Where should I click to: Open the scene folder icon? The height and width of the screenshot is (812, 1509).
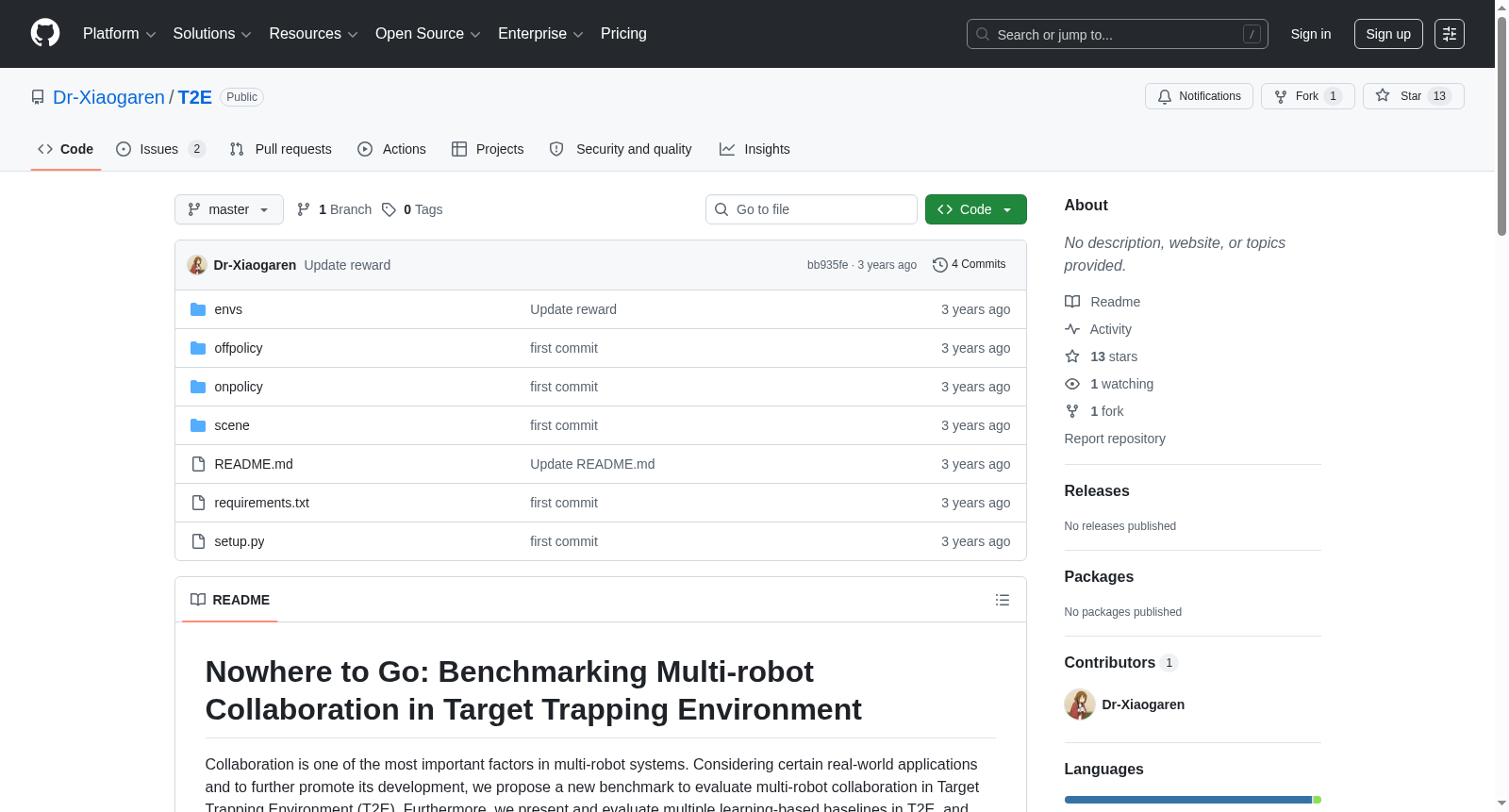point(198,425)
